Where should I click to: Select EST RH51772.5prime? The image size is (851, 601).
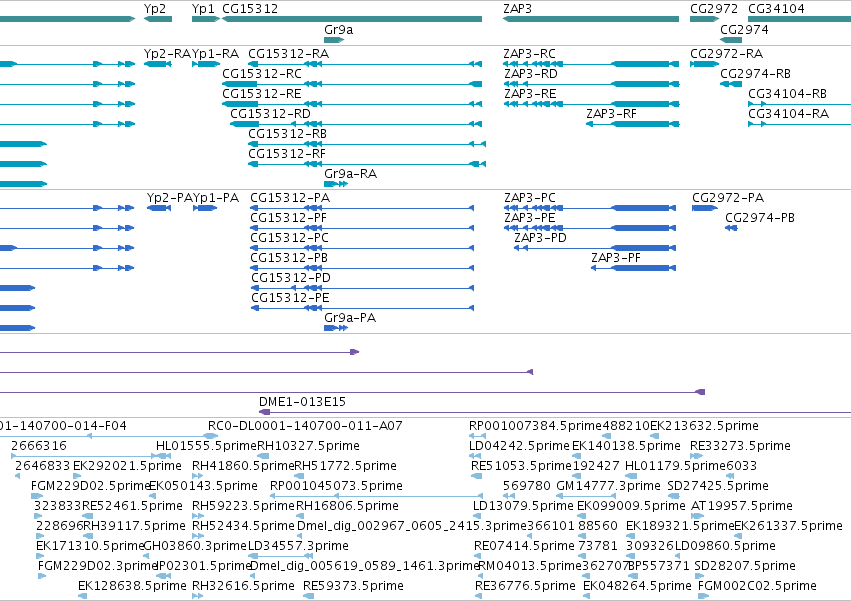point(345,466)
